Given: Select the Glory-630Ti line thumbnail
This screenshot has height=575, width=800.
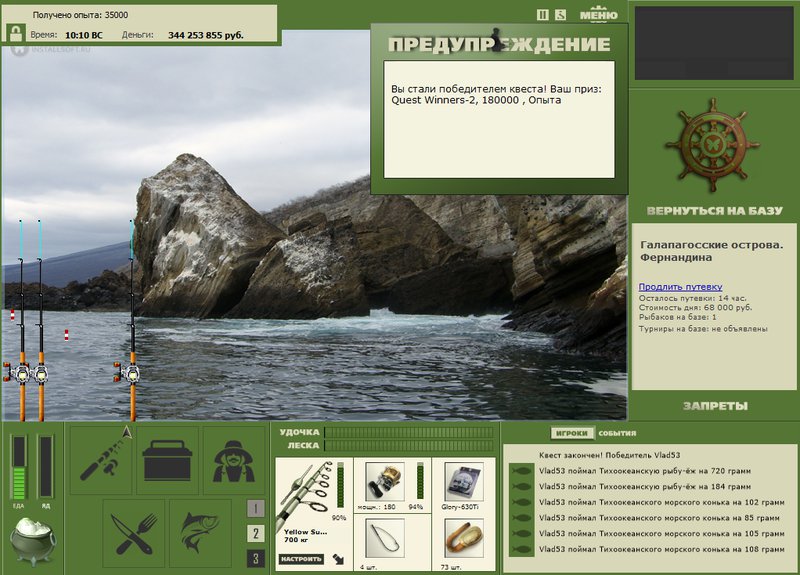Looking at the screenshot, I should (463, 483).
